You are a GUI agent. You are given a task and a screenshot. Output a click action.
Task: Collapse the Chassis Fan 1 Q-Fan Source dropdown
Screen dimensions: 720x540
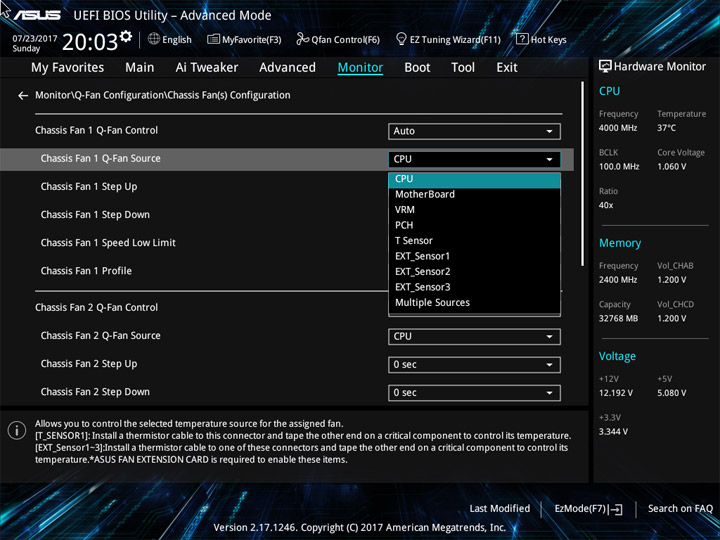474,159
